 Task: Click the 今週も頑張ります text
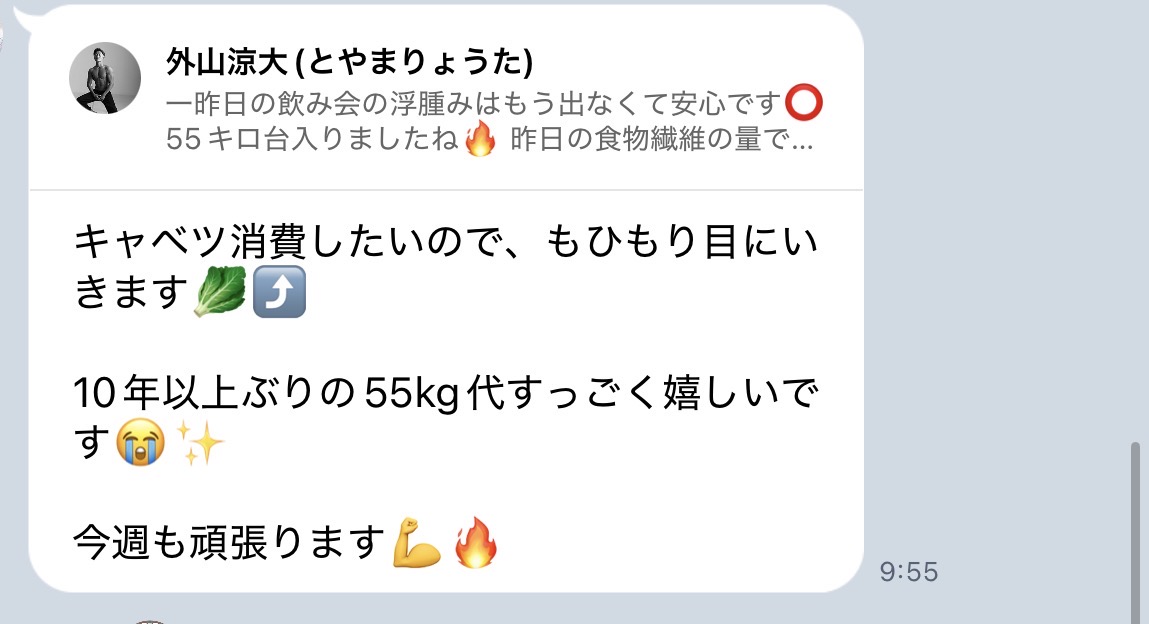[x=229, y=543]
